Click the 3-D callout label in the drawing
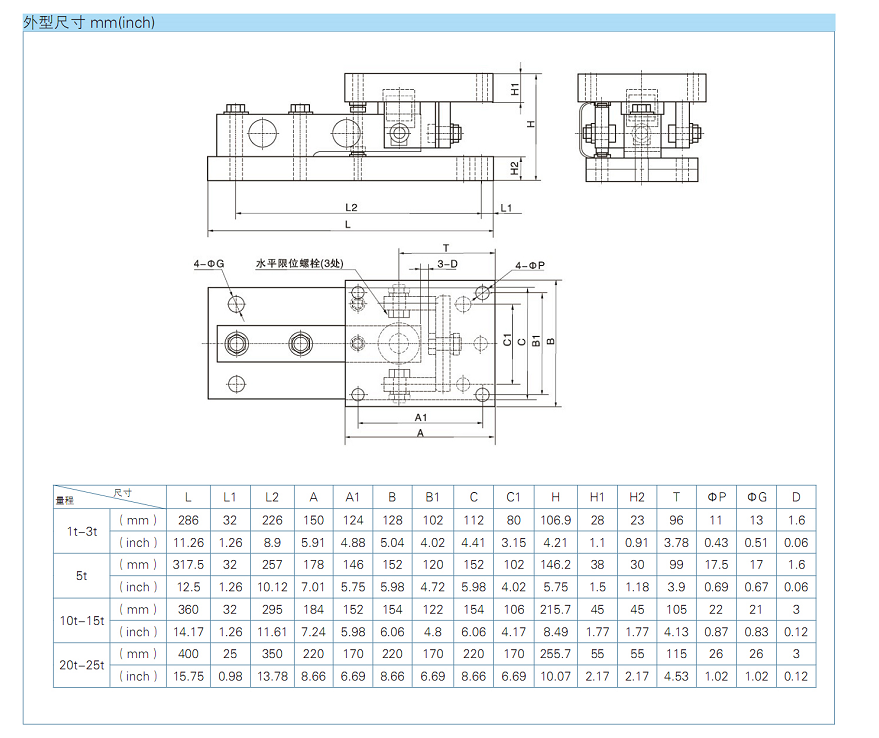Image resolution: width=879 pixels, height=738 pixels. (x=447, y=264)
